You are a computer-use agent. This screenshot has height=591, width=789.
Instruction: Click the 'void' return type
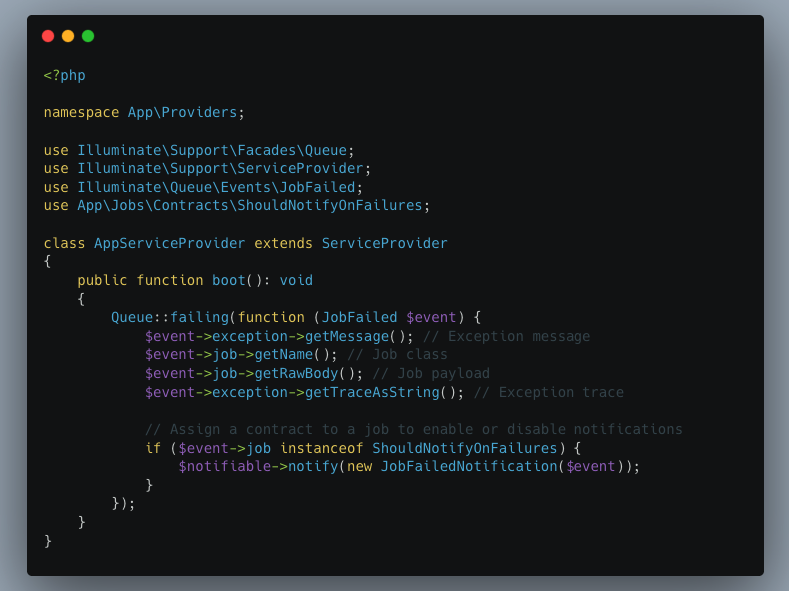pyautogui.click(x=296, y=280)
